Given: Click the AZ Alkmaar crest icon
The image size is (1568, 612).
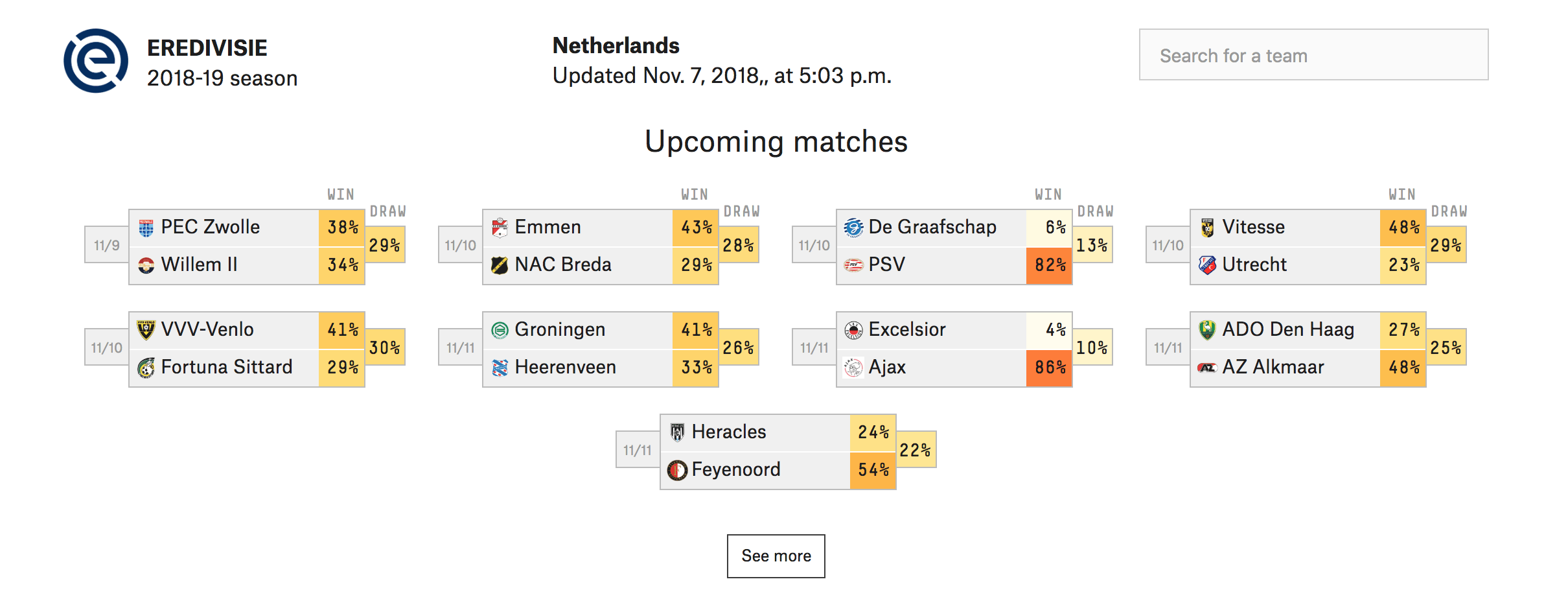Looking at the screenshot, I should [x=1207, y=368].
